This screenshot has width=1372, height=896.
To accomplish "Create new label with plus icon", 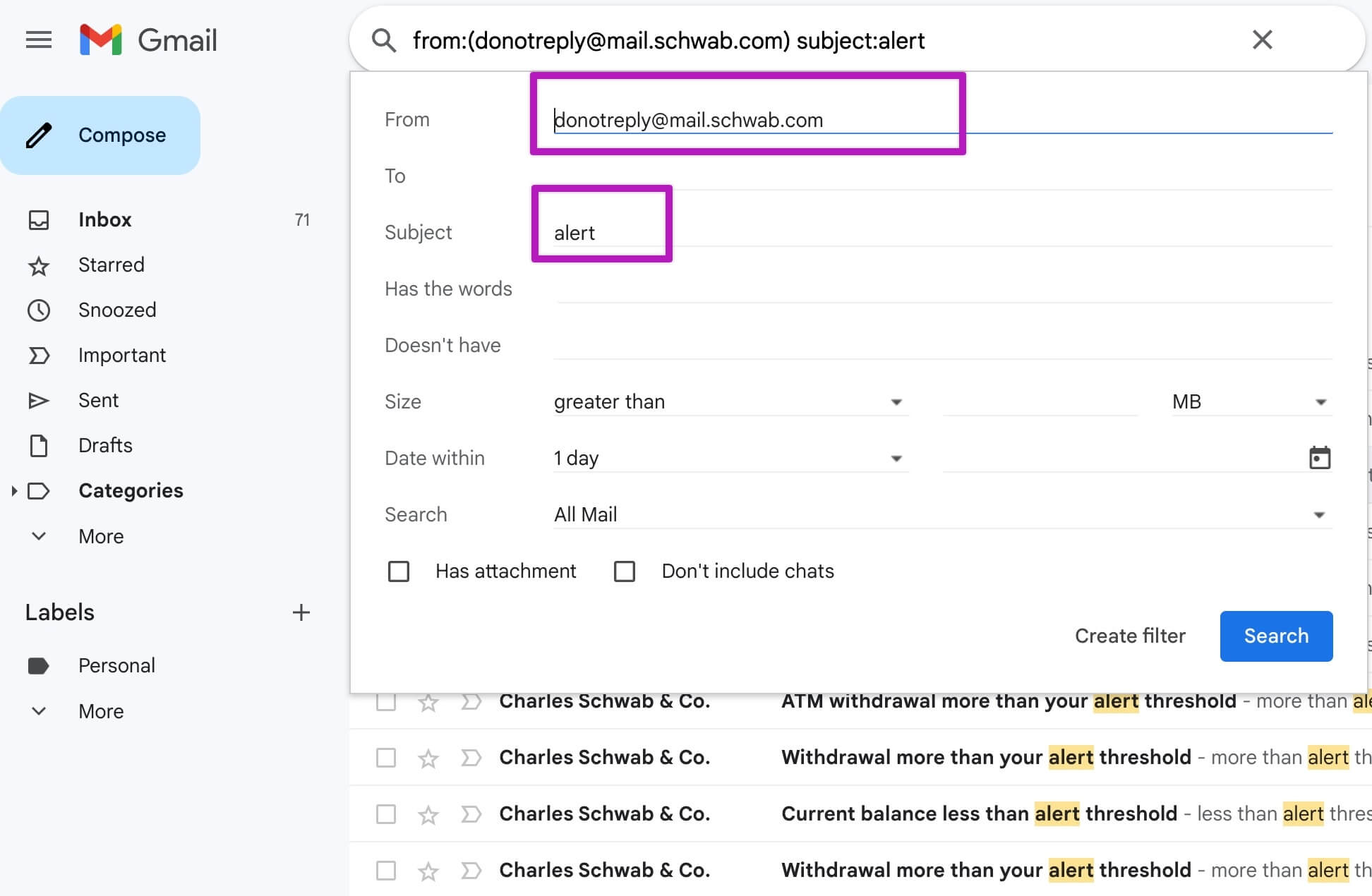I will pyautogui.click(x=301, y=612).
